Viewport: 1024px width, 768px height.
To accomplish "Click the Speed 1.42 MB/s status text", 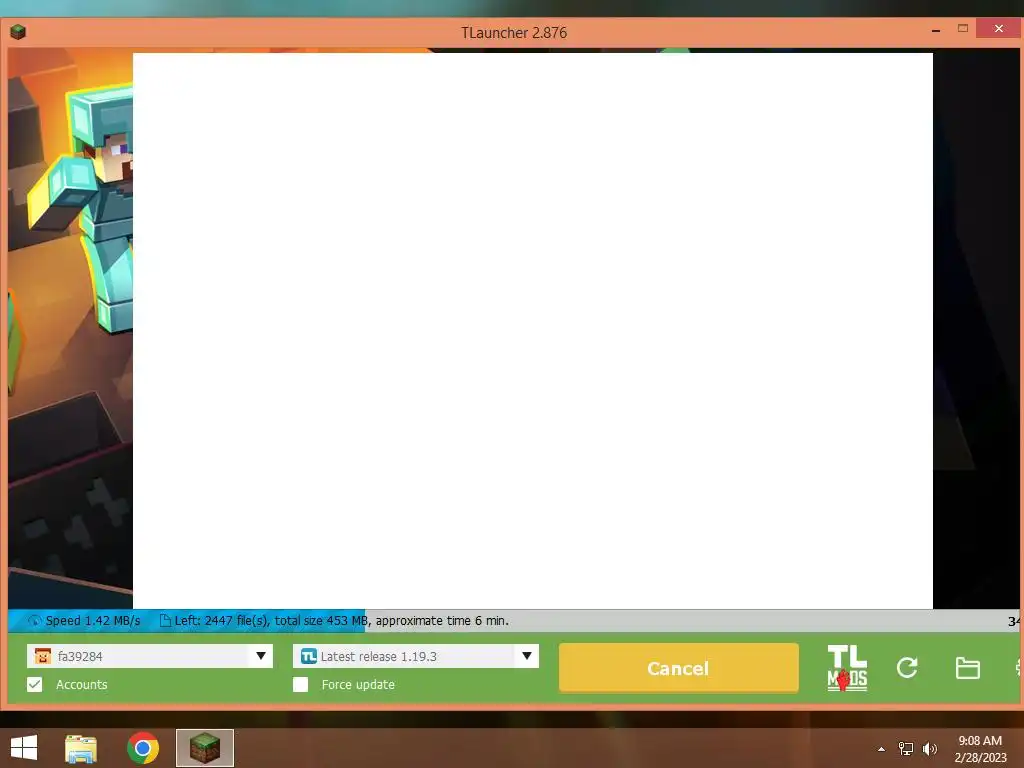I will coord(93,620).
